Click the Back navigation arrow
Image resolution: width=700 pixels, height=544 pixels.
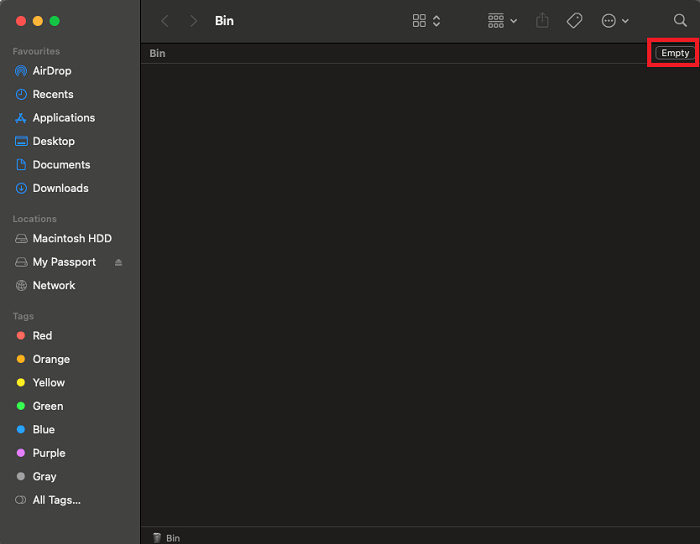(x=165, y=20)
